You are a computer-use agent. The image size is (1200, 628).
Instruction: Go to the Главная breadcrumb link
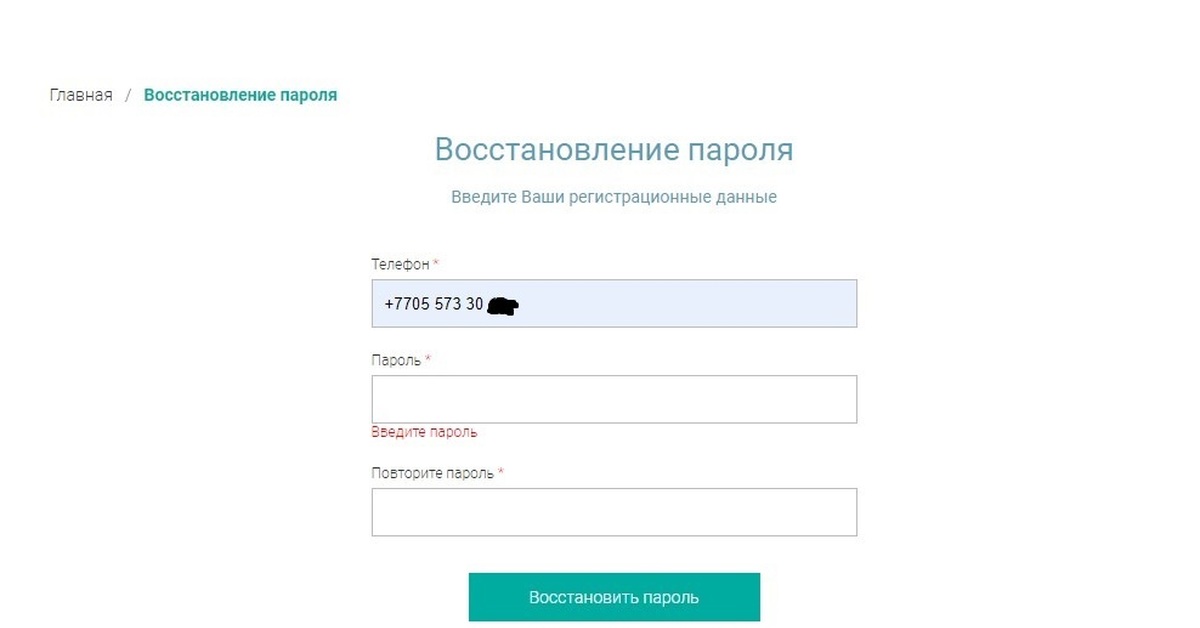coord(81,95)
